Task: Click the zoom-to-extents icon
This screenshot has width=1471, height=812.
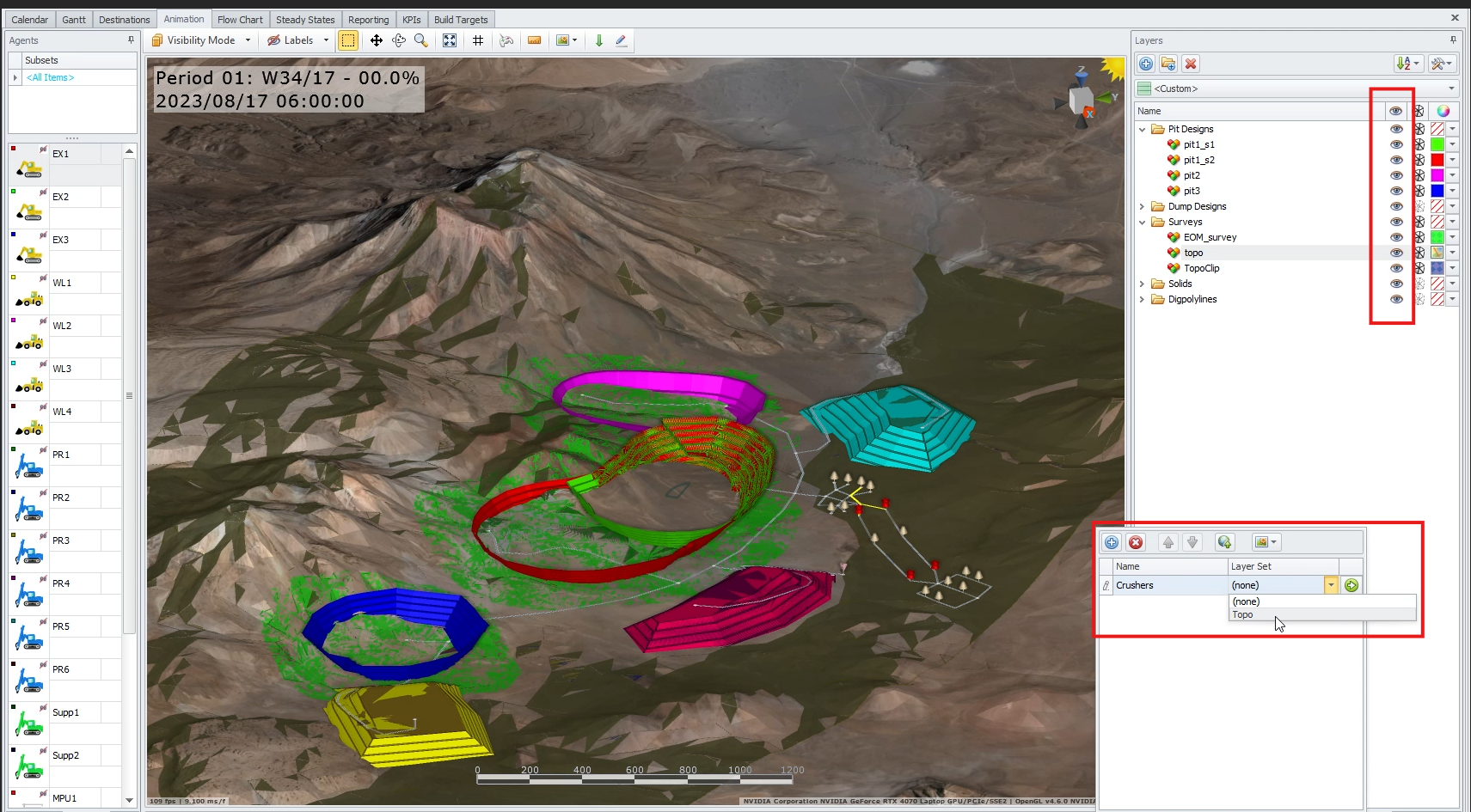Action: pos(450,40)
